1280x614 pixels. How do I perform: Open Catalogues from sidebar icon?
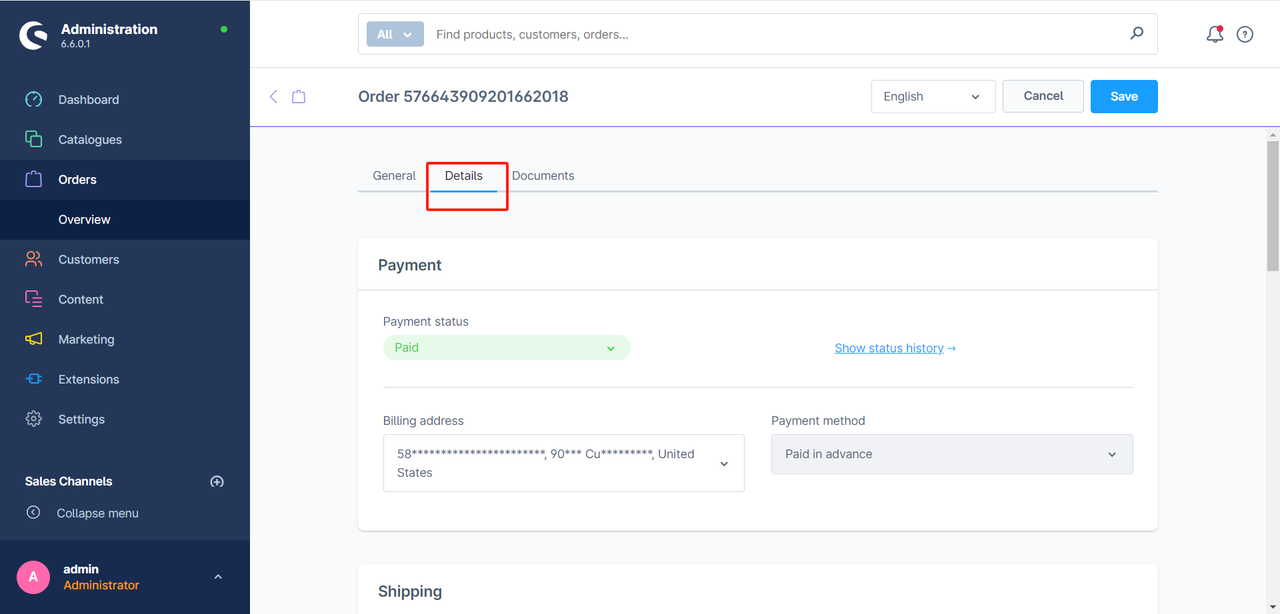coord(34,140)
